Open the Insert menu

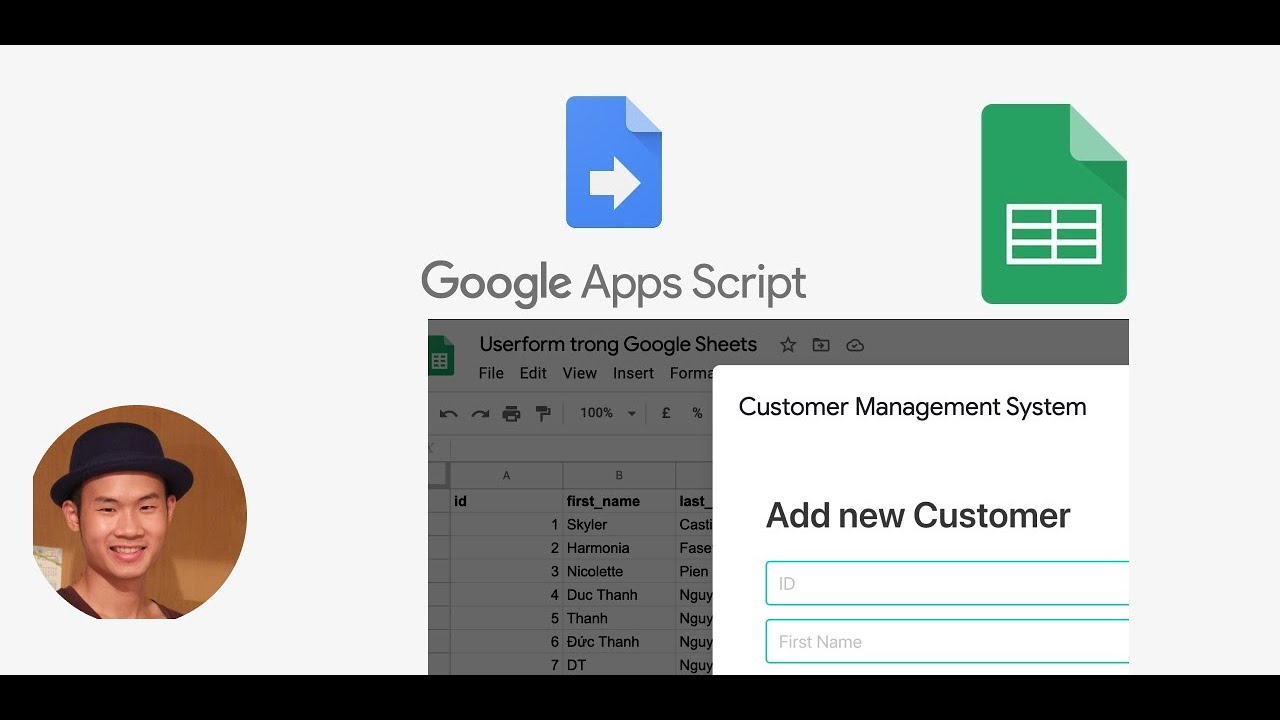tap(633, 373)
